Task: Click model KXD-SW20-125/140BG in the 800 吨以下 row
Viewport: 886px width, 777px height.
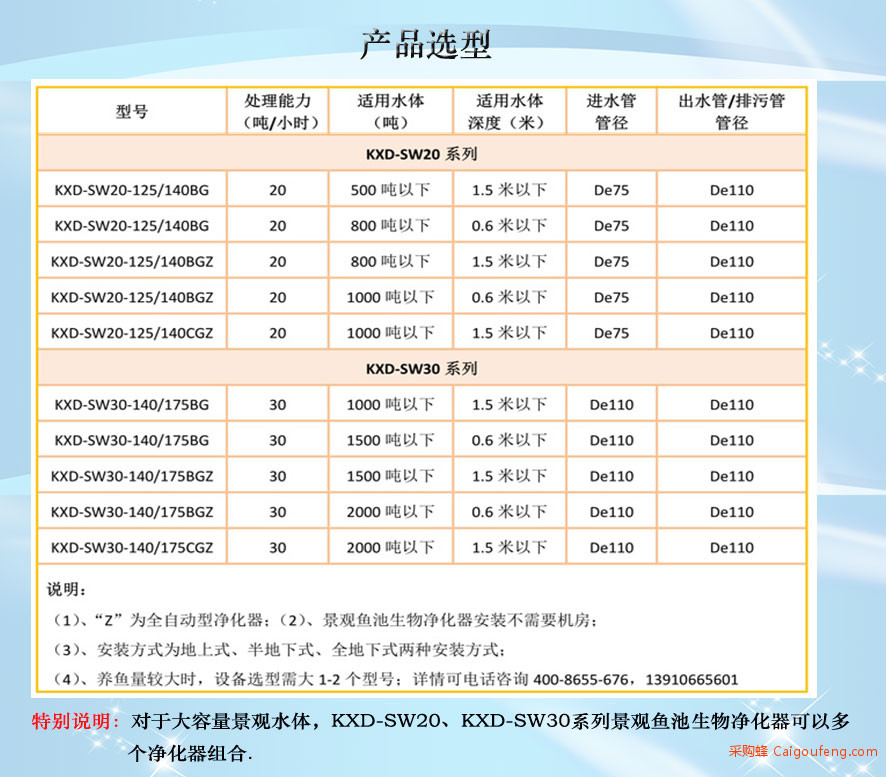Action: pos(132,225)
